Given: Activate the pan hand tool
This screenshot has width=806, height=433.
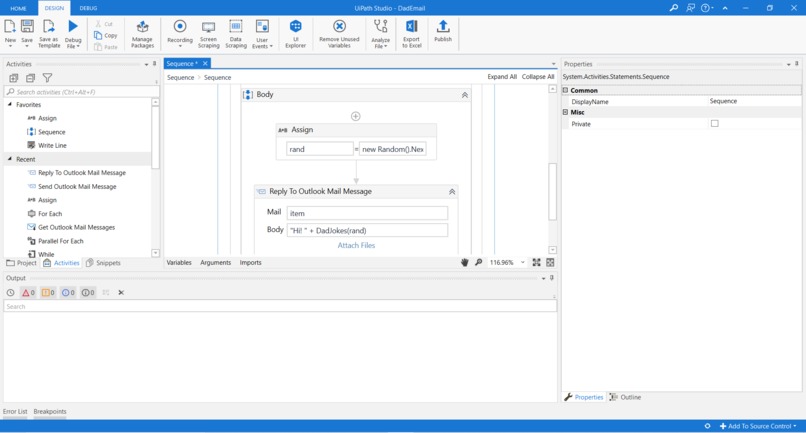Looking at the screenshot, I should coord(465,262).
